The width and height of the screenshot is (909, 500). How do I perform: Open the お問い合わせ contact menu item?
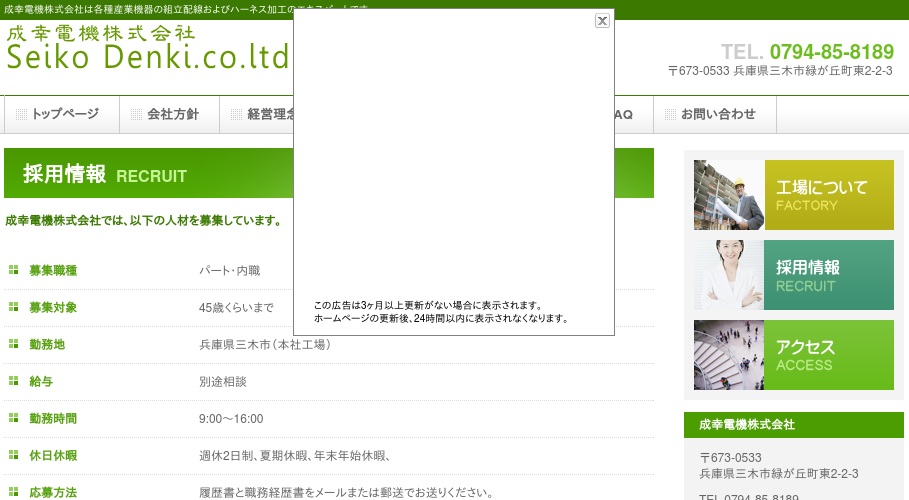click(x=718, y=114)
